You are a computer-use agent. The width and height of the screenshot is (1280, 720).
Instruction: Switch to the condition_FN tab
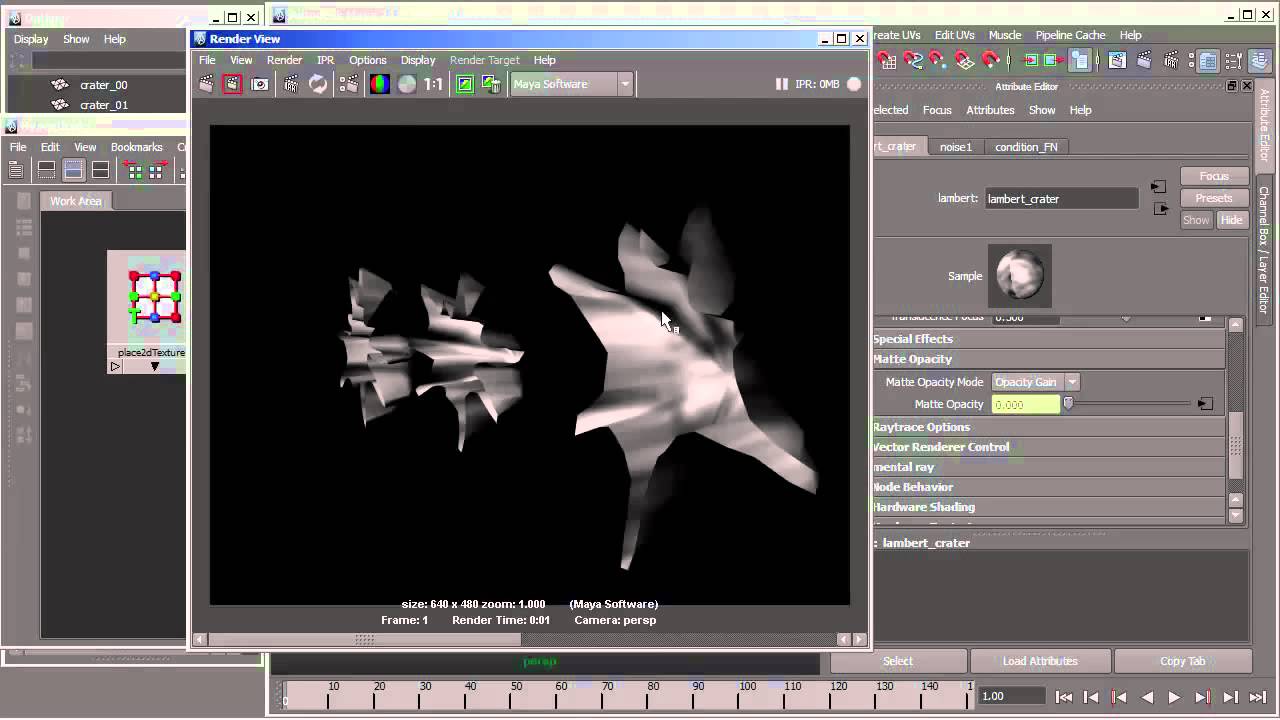[x=1026, y=147]
